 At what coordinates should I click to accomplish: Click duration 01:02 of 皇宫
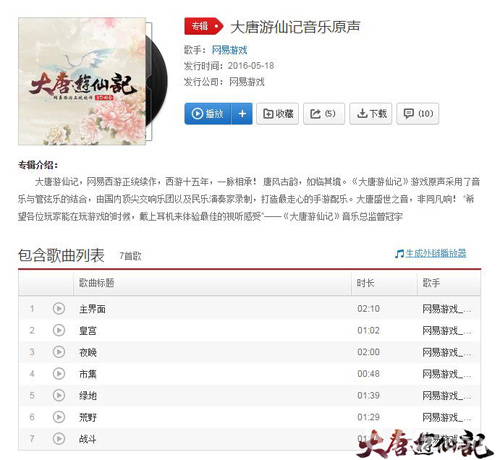pos(368,330)
